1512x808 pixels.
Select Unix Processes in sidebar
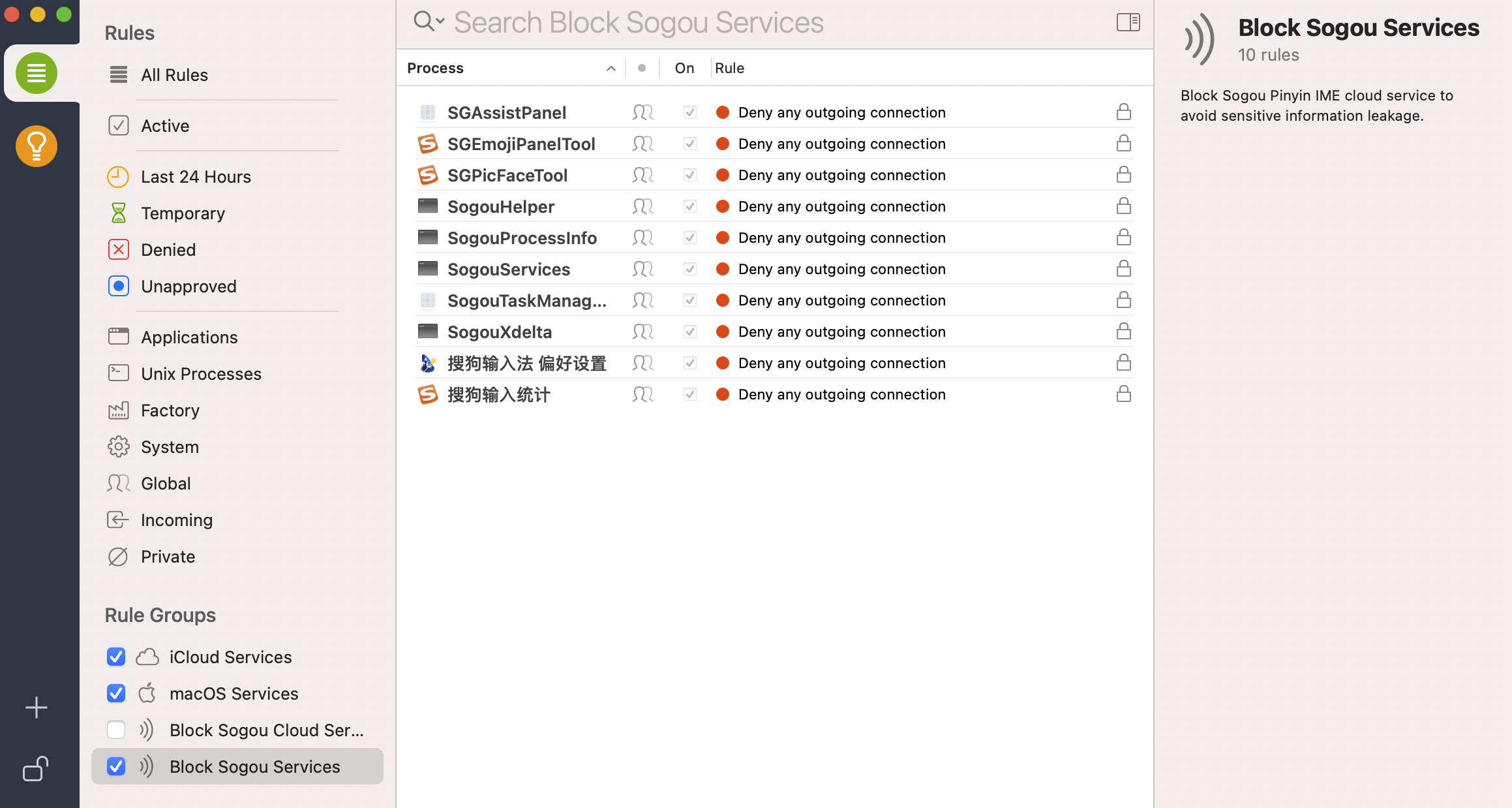(201, 373)
